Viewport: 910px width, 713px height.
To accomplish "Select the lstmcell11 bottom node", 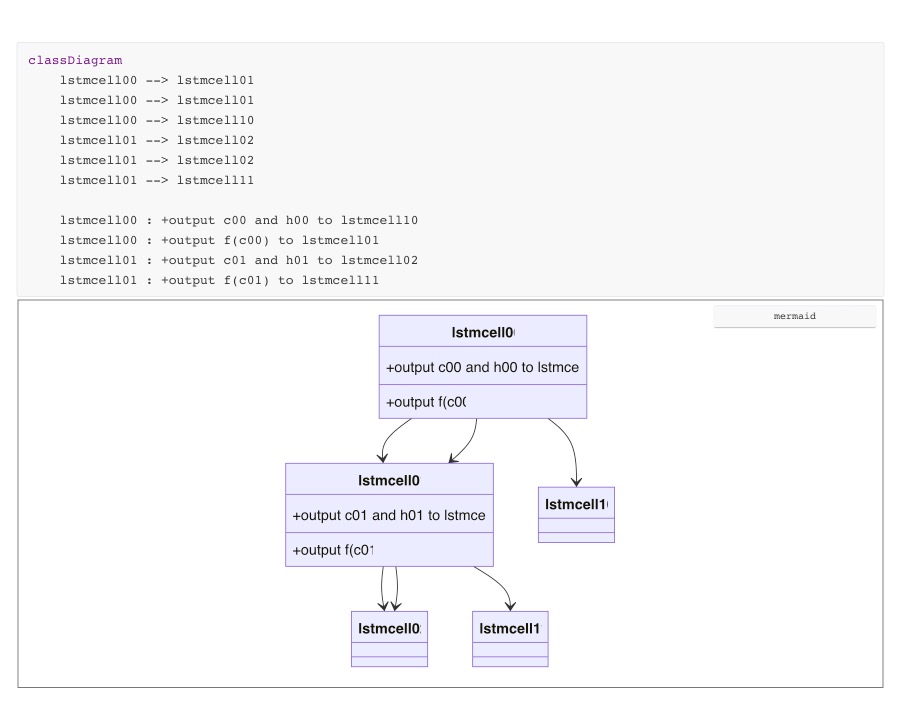I will click(x=510, y=629).
